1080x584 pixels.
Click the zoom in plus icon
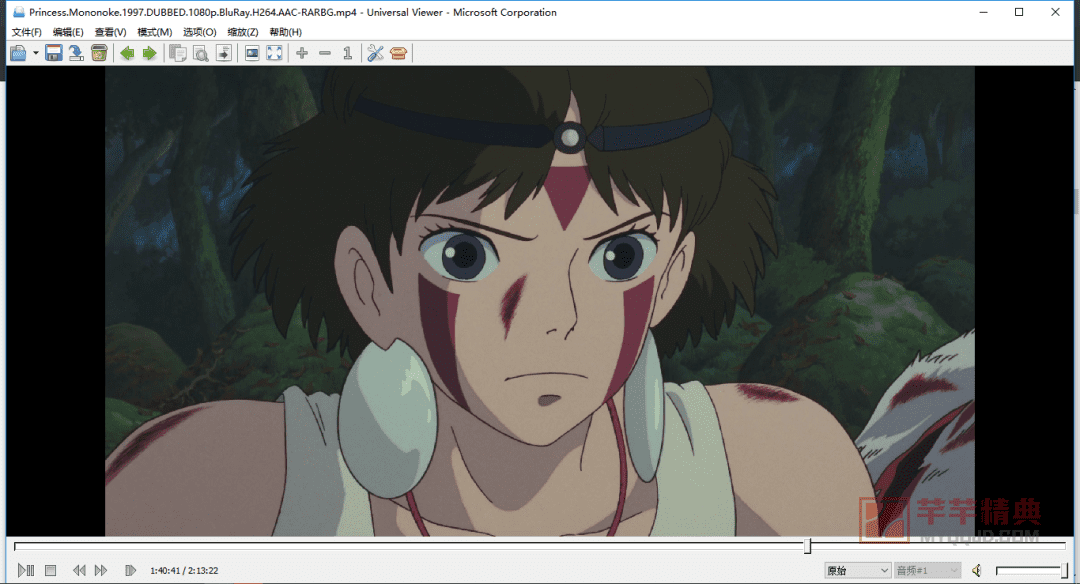point(302,53)
